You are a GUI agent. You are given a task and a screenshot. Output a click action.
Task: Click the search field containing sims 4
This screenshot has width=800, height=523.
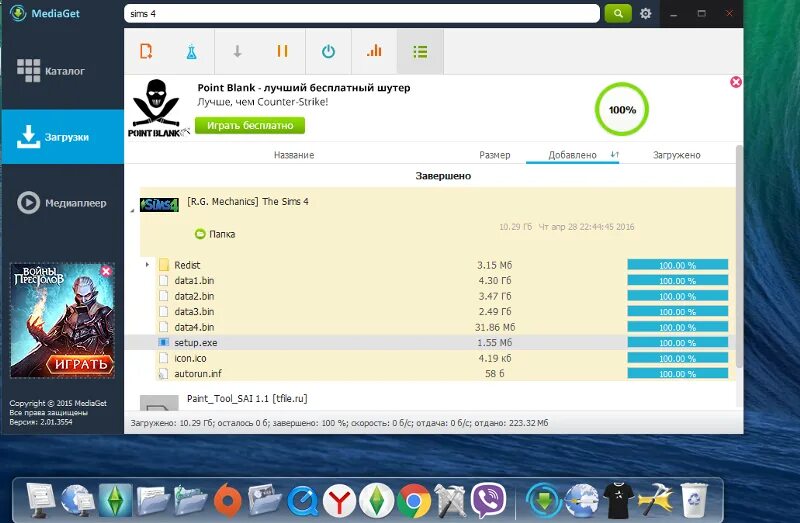tap(362, 14)
